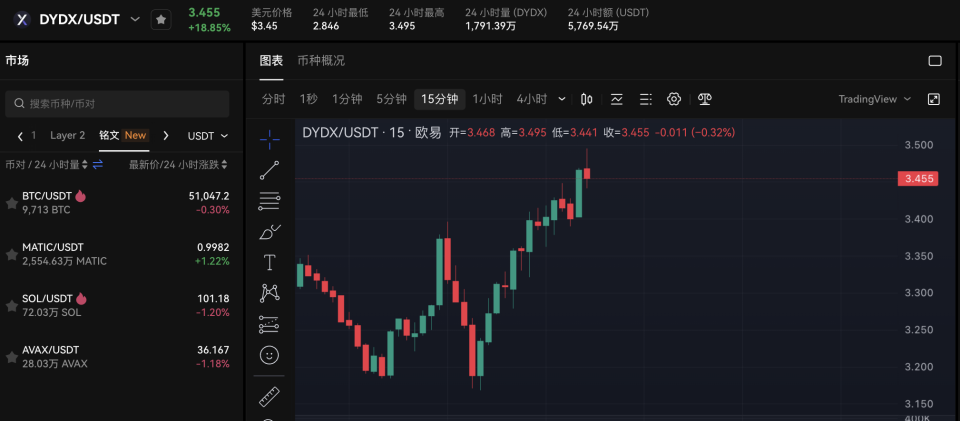Switch to the 图表 tab
960x421 pixels.
pyautogui.click(x=271, y=61)
